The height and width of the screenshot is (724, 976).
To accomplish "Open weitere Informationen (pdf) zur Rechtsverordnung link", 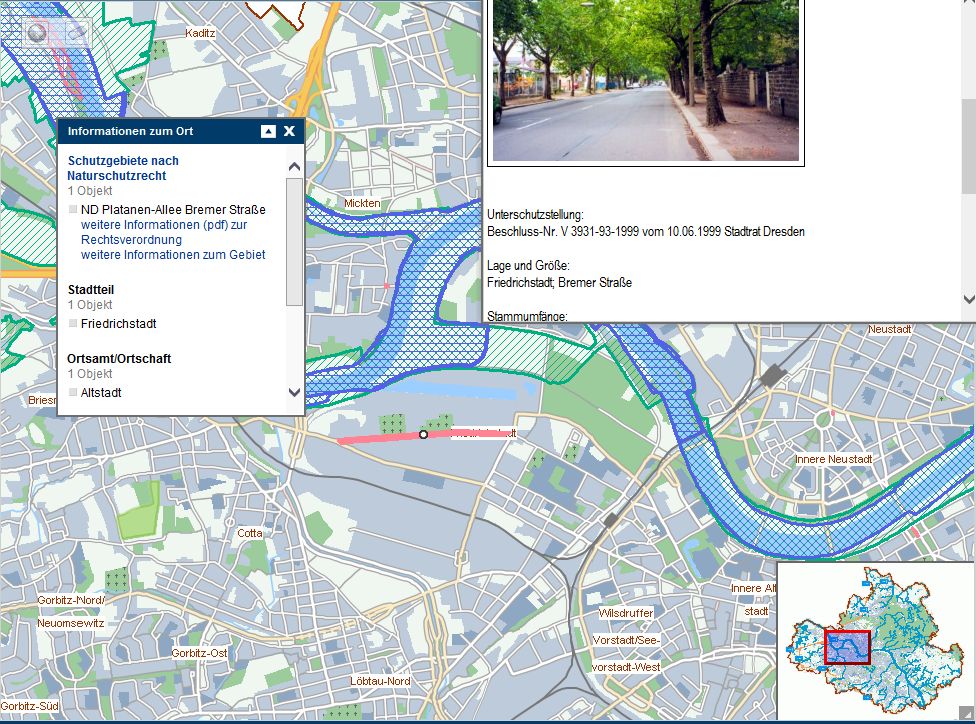I will (163, 232).
